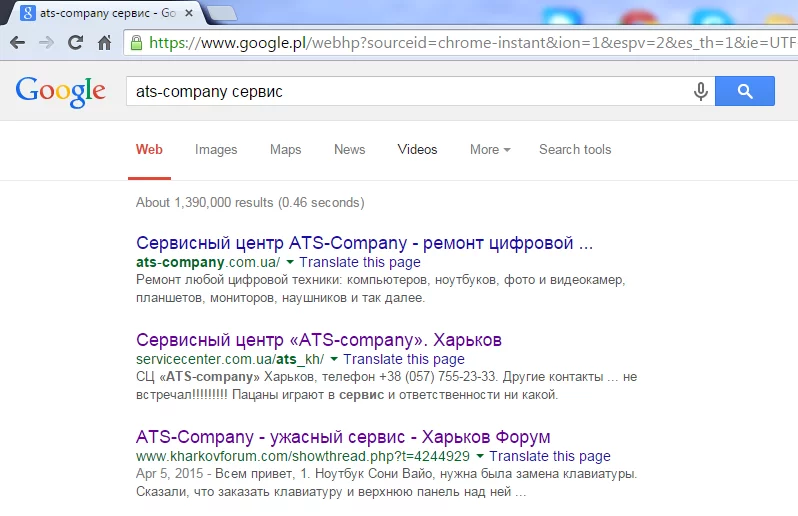Switch to the News results tab
Viewport: 798px width, 516px height.
350,149
